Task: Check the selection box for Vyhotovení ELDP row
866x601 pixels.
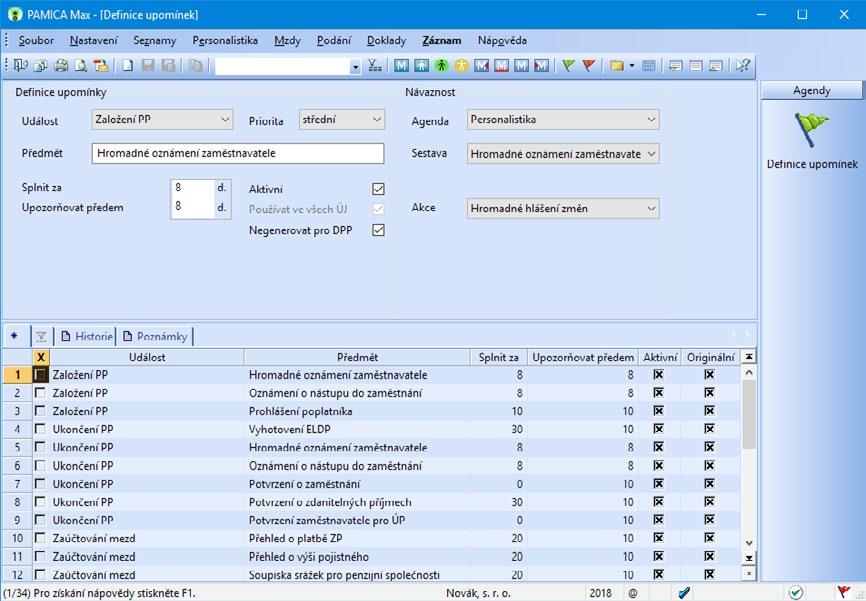Action: (x=40, y=429)
